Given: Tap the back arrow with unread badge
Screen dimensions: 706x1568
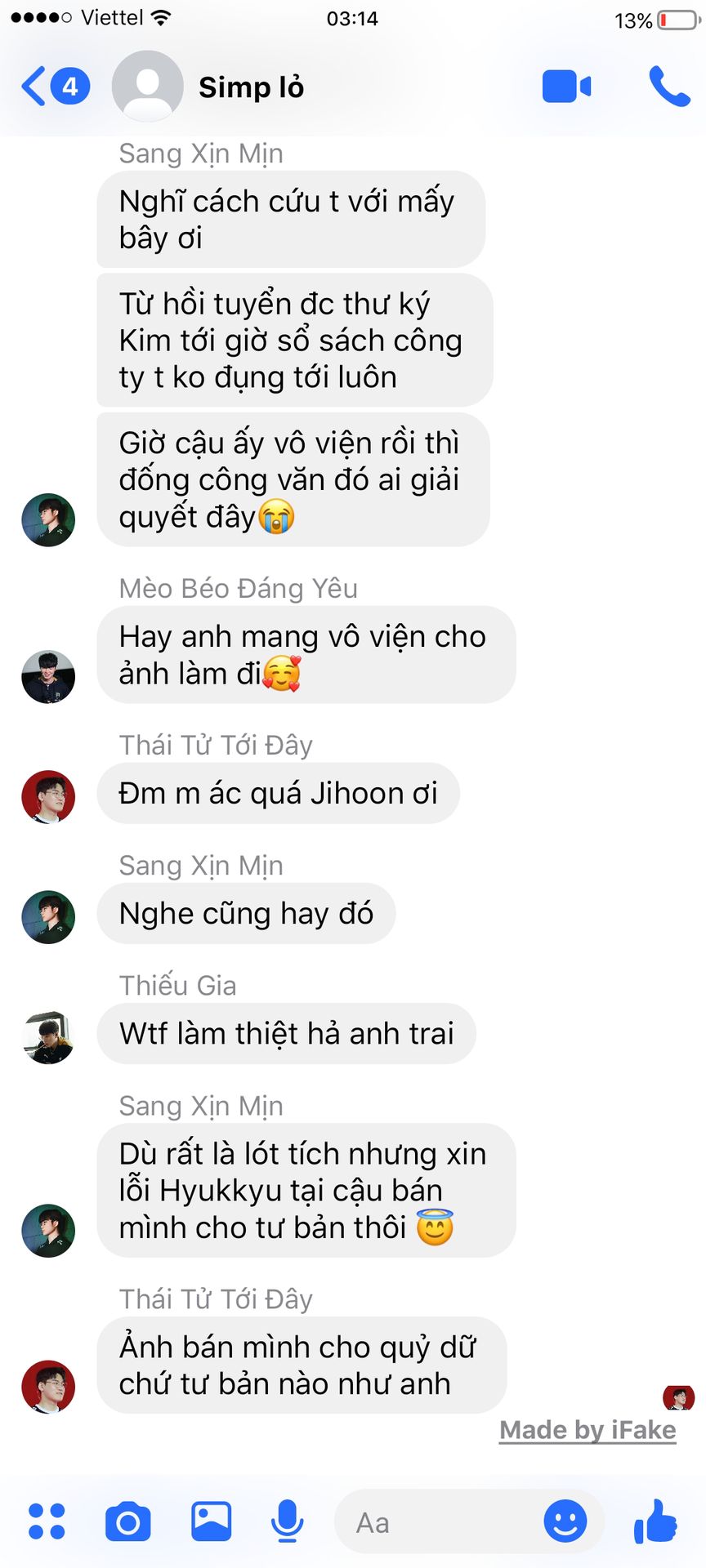Looking at the screenshot, I should (x=55, y=87).
